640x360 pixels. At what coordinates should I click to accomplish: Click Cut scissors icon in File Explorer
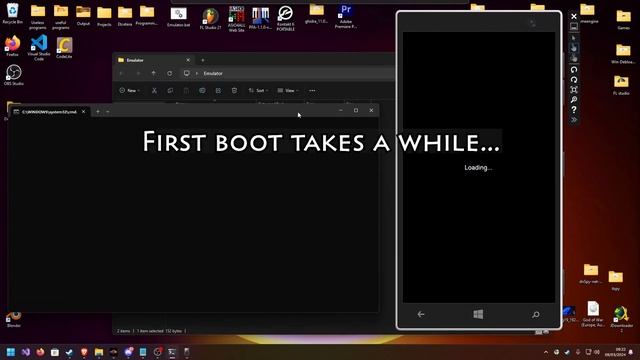(x=154, y=90)
